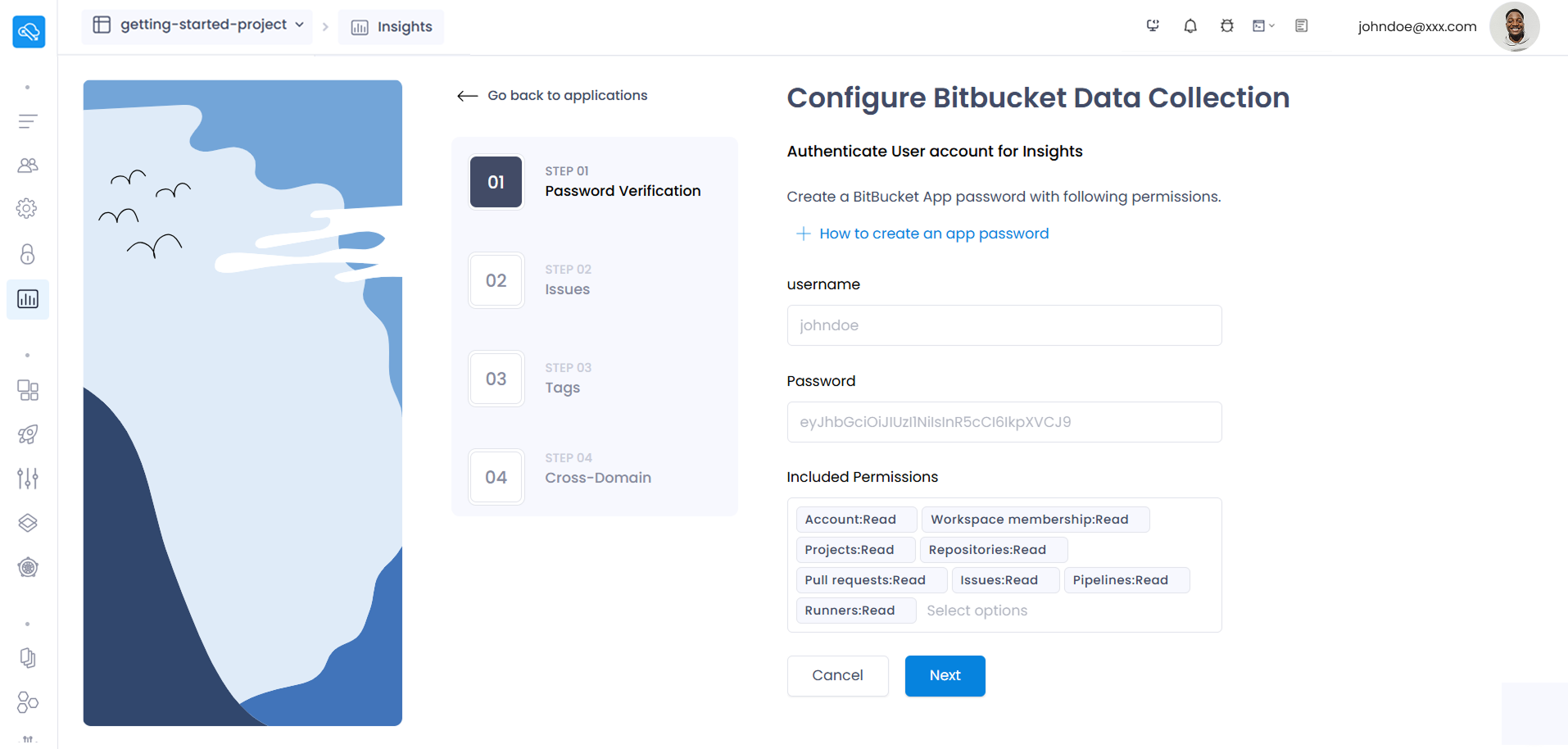1568x749 pixels.
Task: Click the Cancel button
Action: tap(838, 676)
